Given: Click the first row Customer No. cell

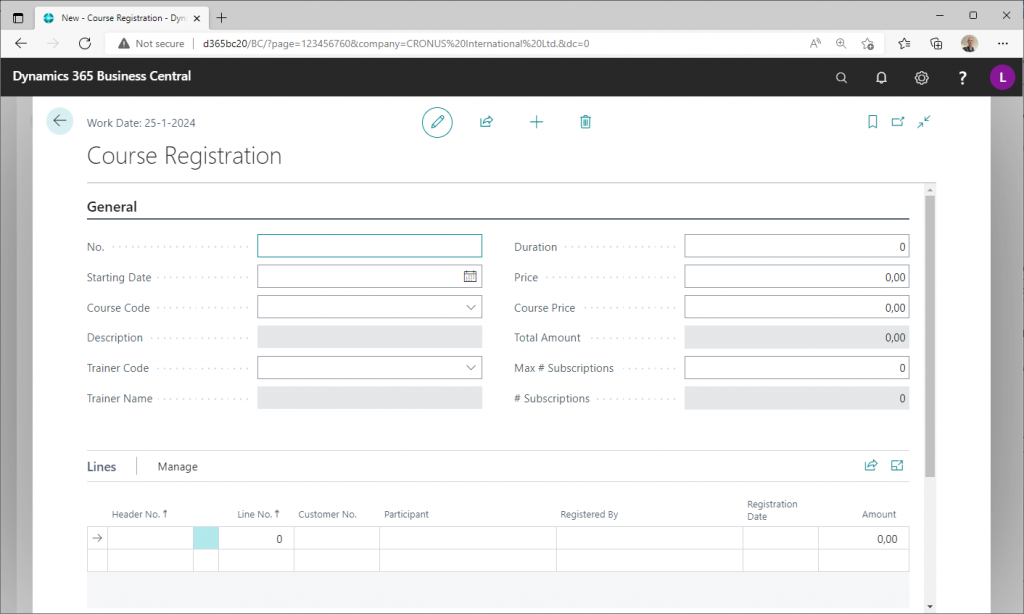Looking at the screenshot, I should [336, 538].
